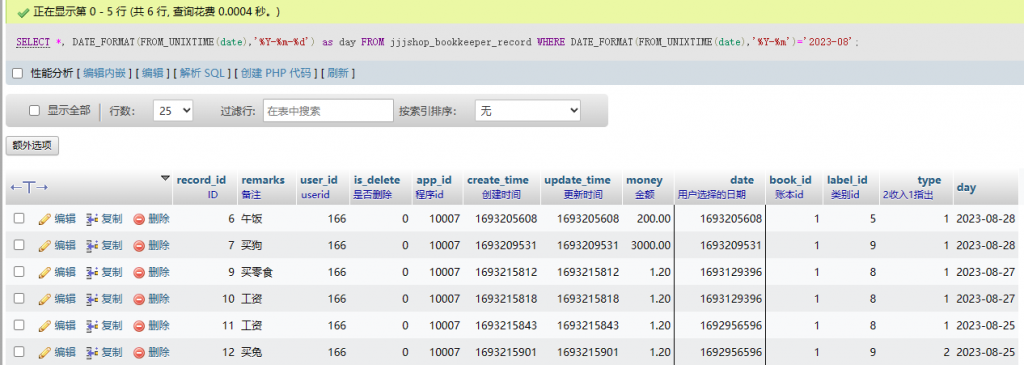Click the 额外选项 button
This screenshot has height=365, width=1024.
pyautogui.click(x=33, y=146)
